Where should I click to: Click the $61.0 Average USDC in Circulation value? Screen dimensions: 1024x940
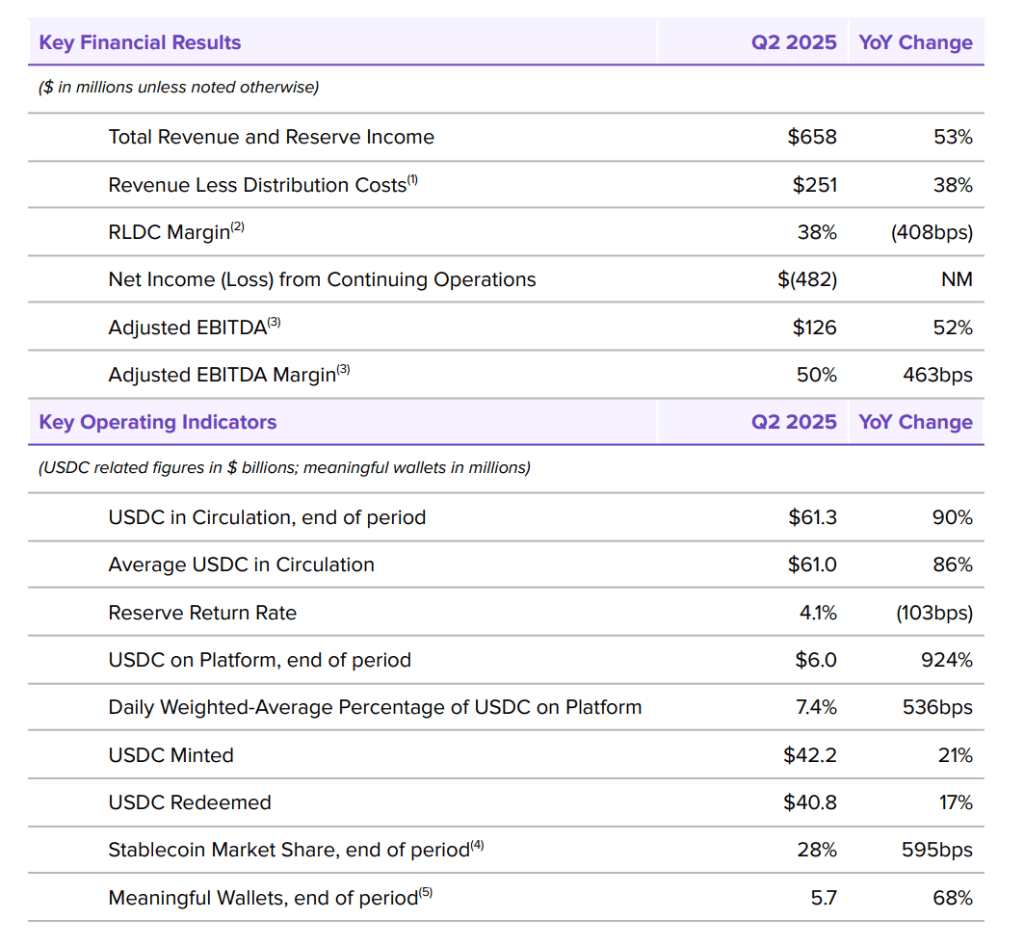pos(812,565)
